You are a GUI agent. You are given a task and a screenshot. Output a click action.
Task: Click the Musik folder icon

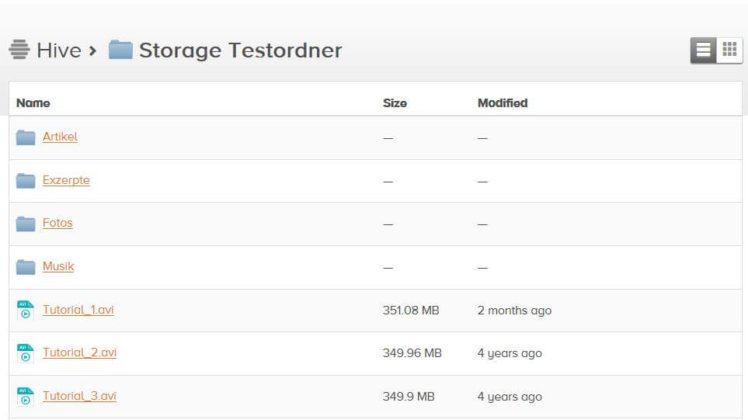[x=26, y=267]
